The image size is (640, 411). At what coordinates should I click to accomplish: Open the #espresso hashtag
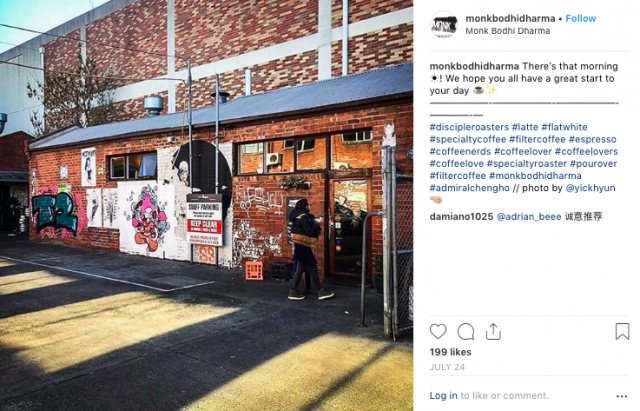tap(592, 139)
